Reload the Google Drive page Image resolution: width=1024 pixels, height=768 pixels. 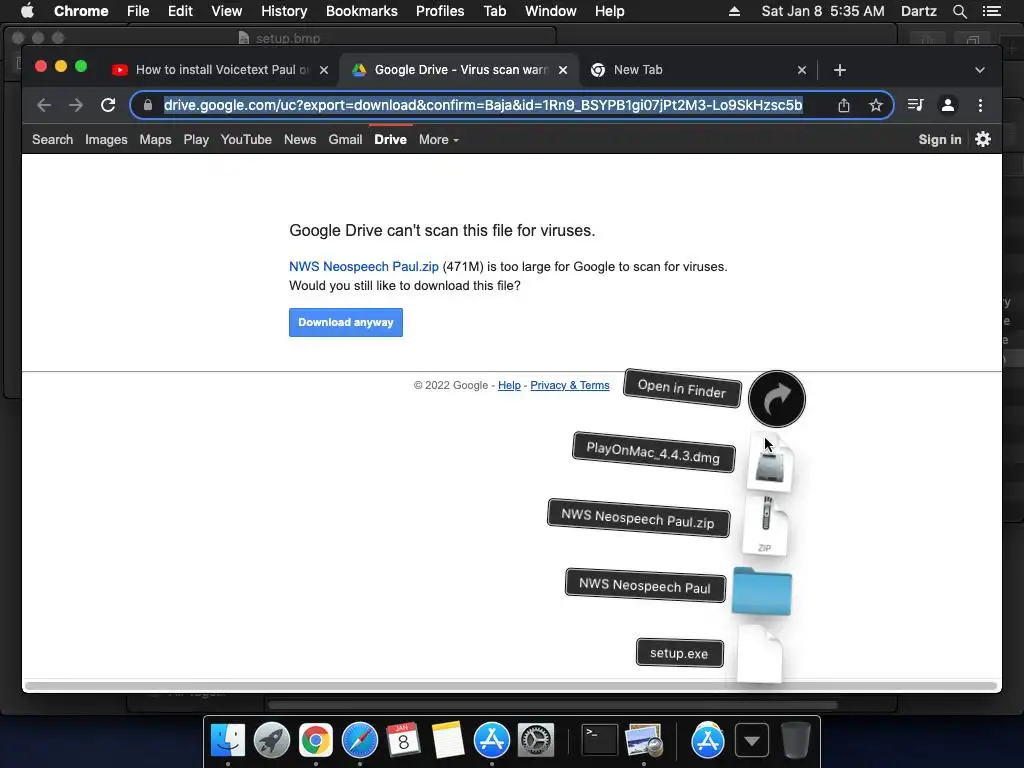pyautogui.click(x=108, y=105)
